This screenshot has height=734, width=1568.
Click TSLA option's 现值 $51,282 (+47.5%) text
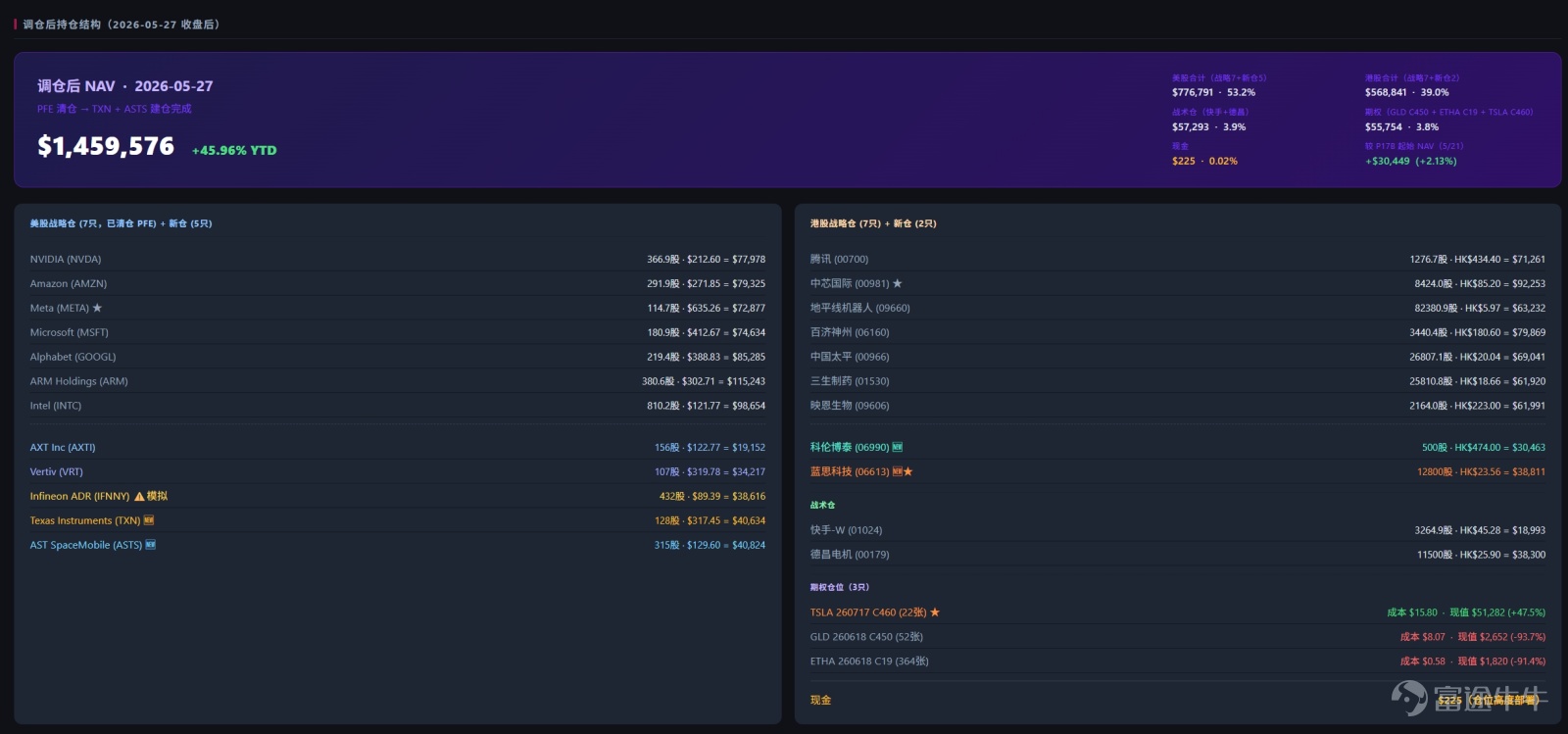[x=1497, y=612]
